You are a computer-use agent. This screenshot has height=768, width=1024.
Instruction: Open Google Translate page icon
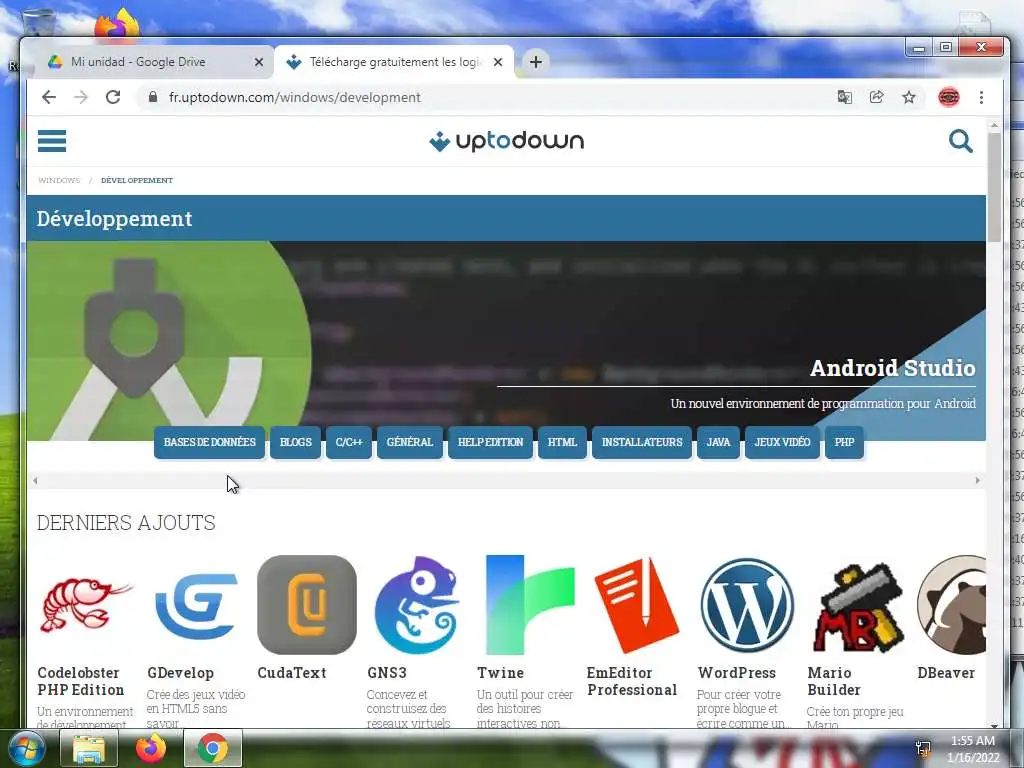(x=844, y=97)
